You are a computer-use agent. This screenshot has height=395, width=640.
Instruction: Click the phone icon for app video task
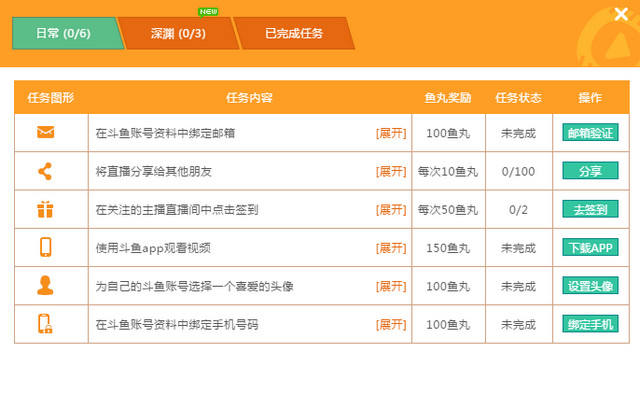(x=46, y=247)
